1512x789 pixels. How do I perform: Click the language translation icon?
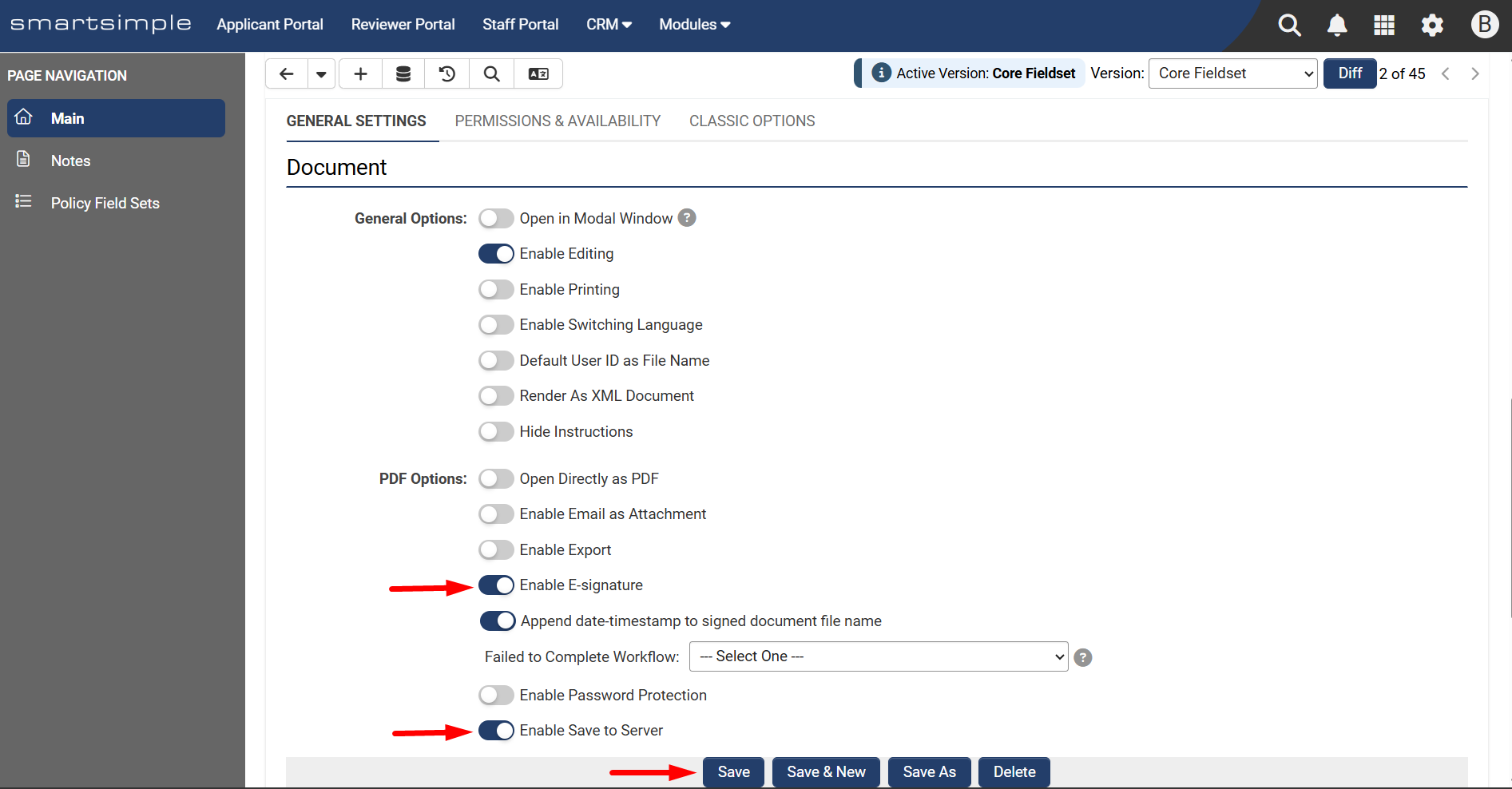click(x=538, y=73)
